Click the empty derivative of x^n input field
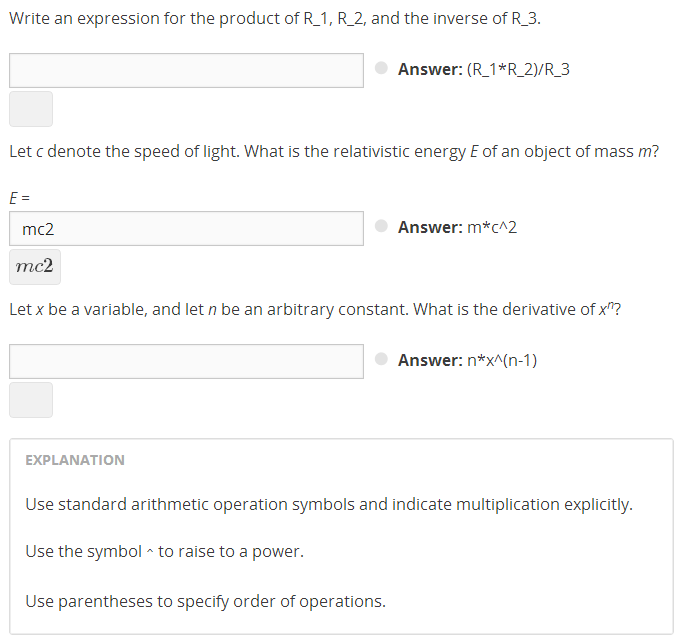683x644 pixels. [186, 361]
